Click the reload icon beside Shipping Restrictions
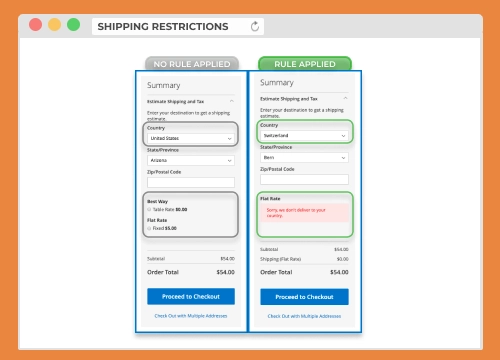The height and width of the screenshot is (360, 500). (255, 26)
